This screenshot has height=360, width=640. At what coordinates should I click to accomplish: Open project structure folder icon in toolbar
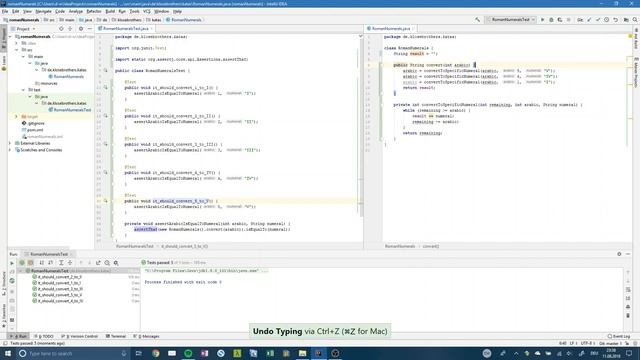(626, 20)
